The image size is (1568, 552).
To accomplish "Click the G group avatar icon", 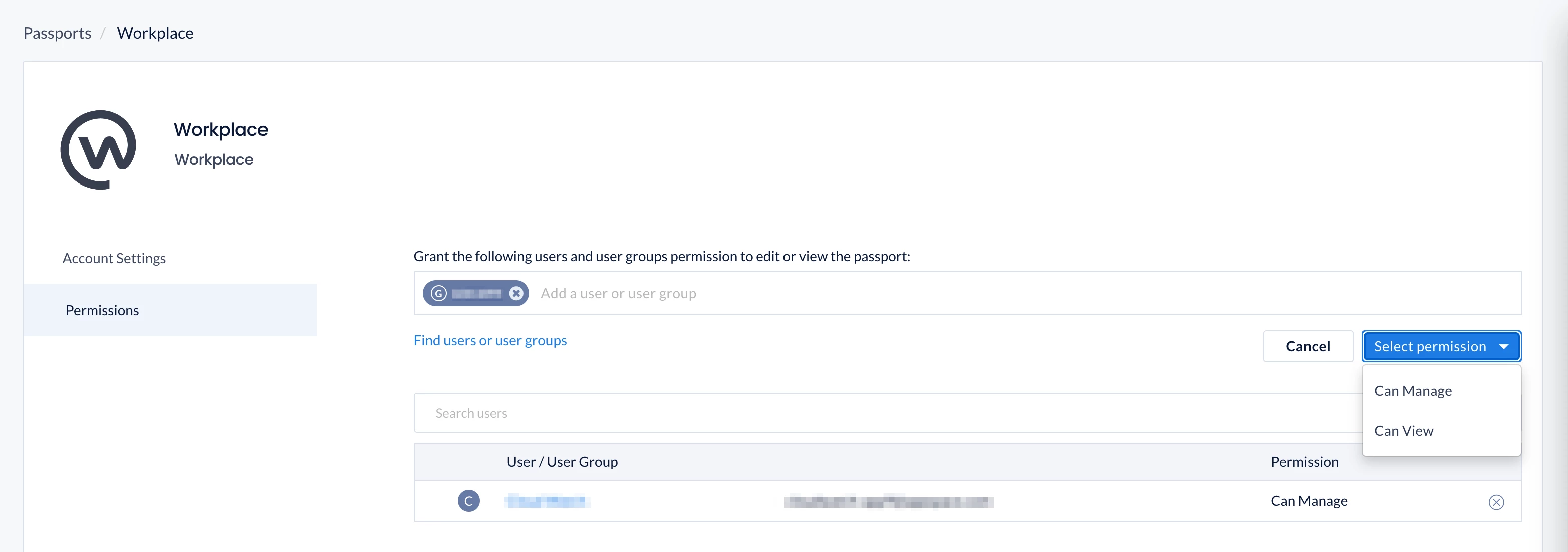I will pyautogui.click(x=438, y=294).
